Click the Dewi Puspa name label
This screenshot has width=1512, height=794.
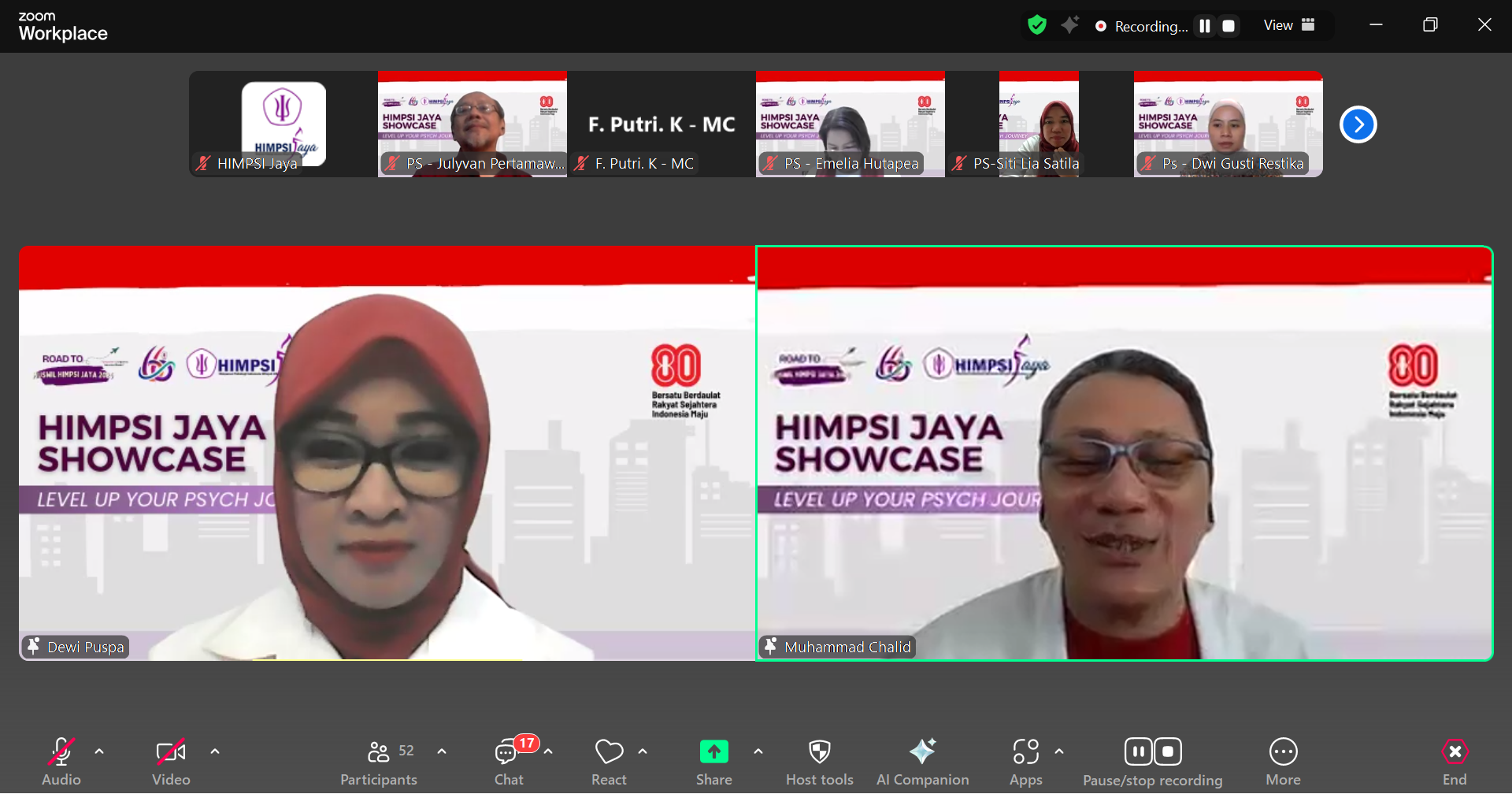click(86, 647)
